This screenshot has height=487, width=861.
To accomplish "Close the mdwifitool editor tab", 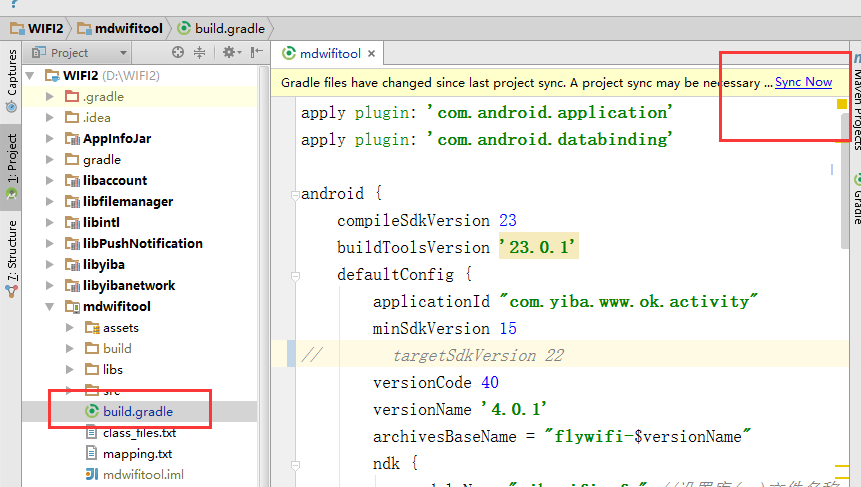I will (371, 54).
